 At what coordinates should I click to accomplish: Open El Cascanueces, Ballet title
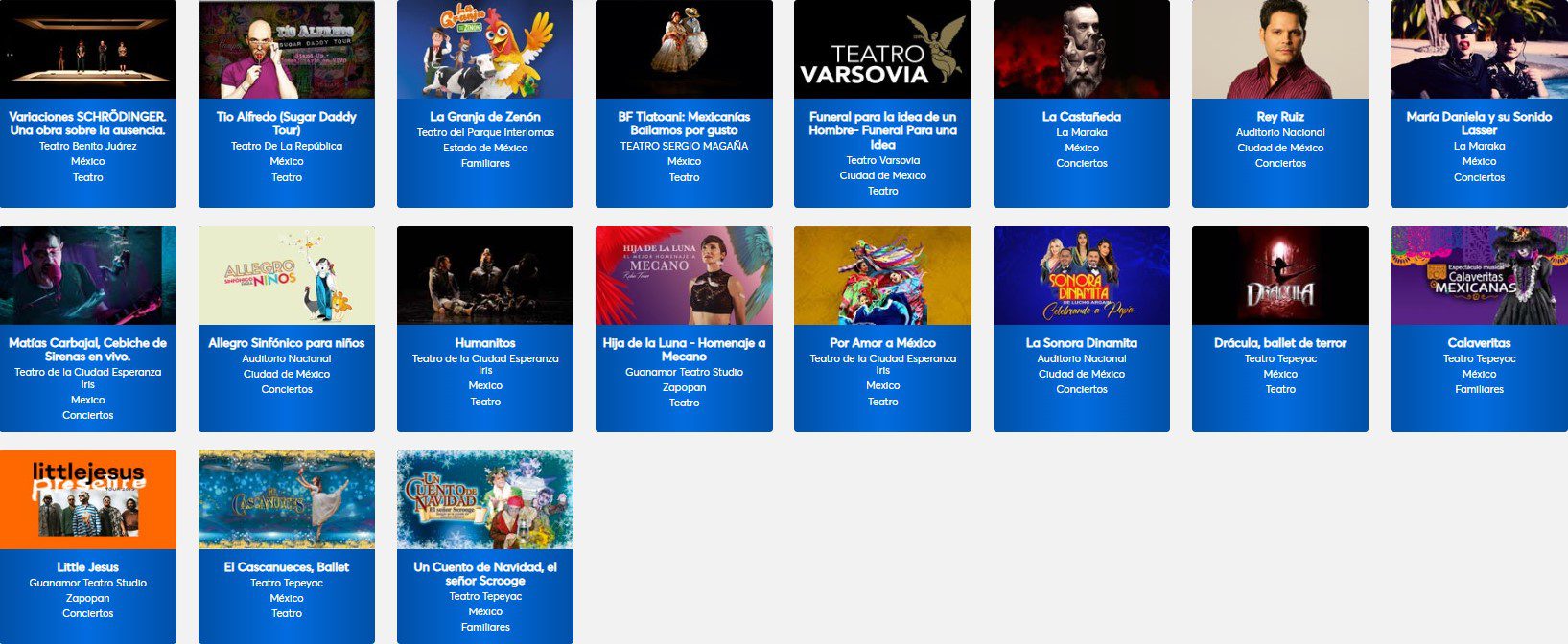287,567
